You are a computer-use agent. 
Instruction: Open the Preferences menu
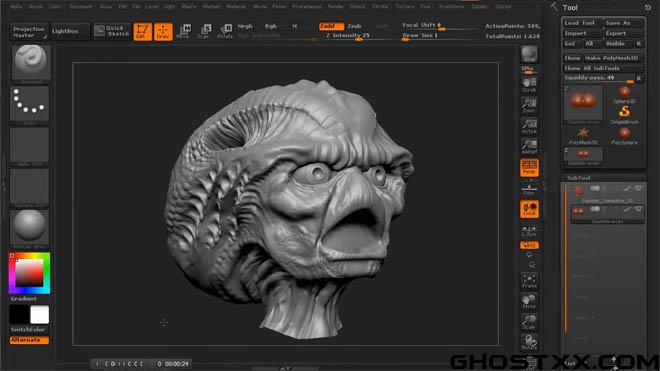(306, 6)
